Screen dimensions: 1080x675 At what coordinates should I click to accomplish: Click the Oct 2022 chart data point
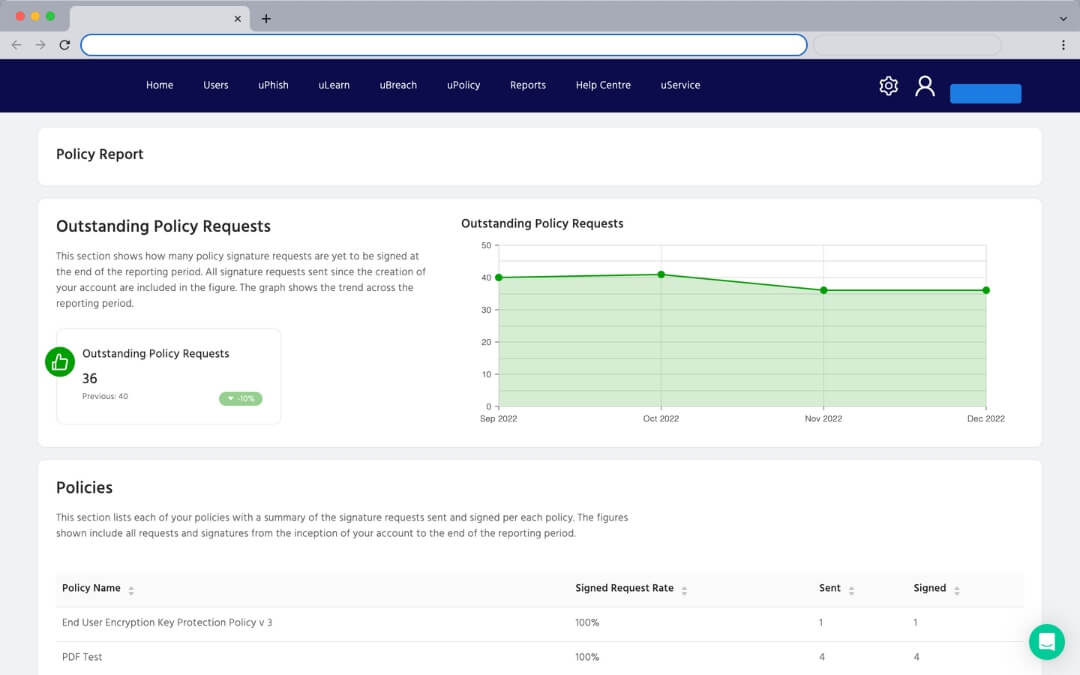point(661,274)
